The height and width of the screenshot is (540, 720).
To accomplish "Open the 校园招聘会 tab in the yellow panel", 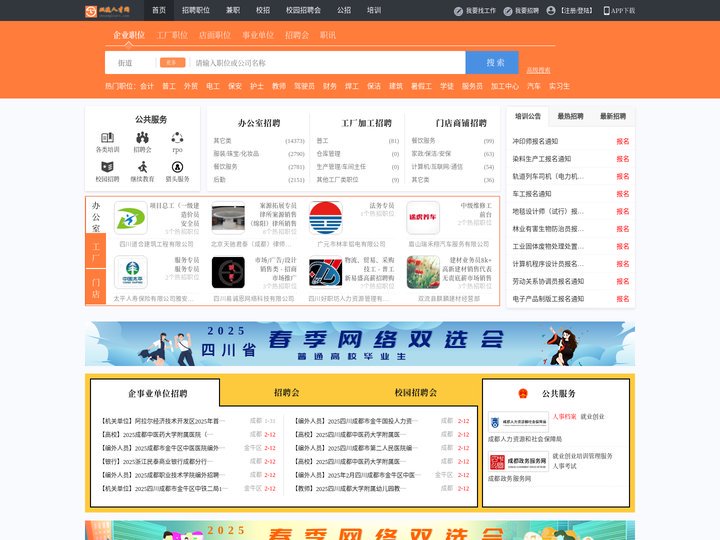I will [x=416, y=393].
